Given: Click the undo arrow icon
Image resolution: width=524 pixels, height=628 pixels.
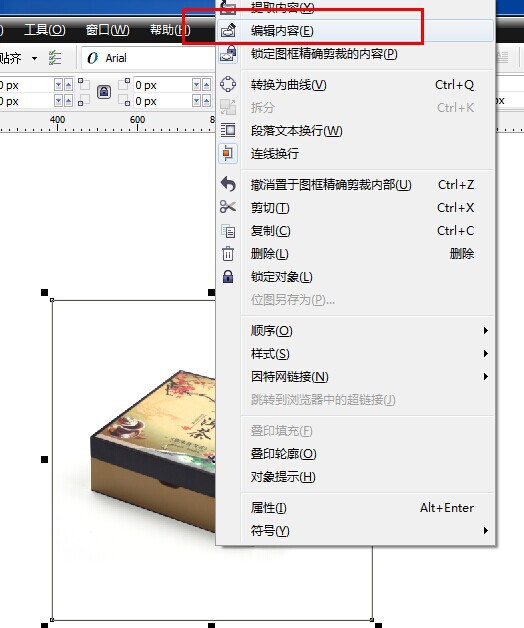Looking at the screenshot, I should [x=228, y=184].
